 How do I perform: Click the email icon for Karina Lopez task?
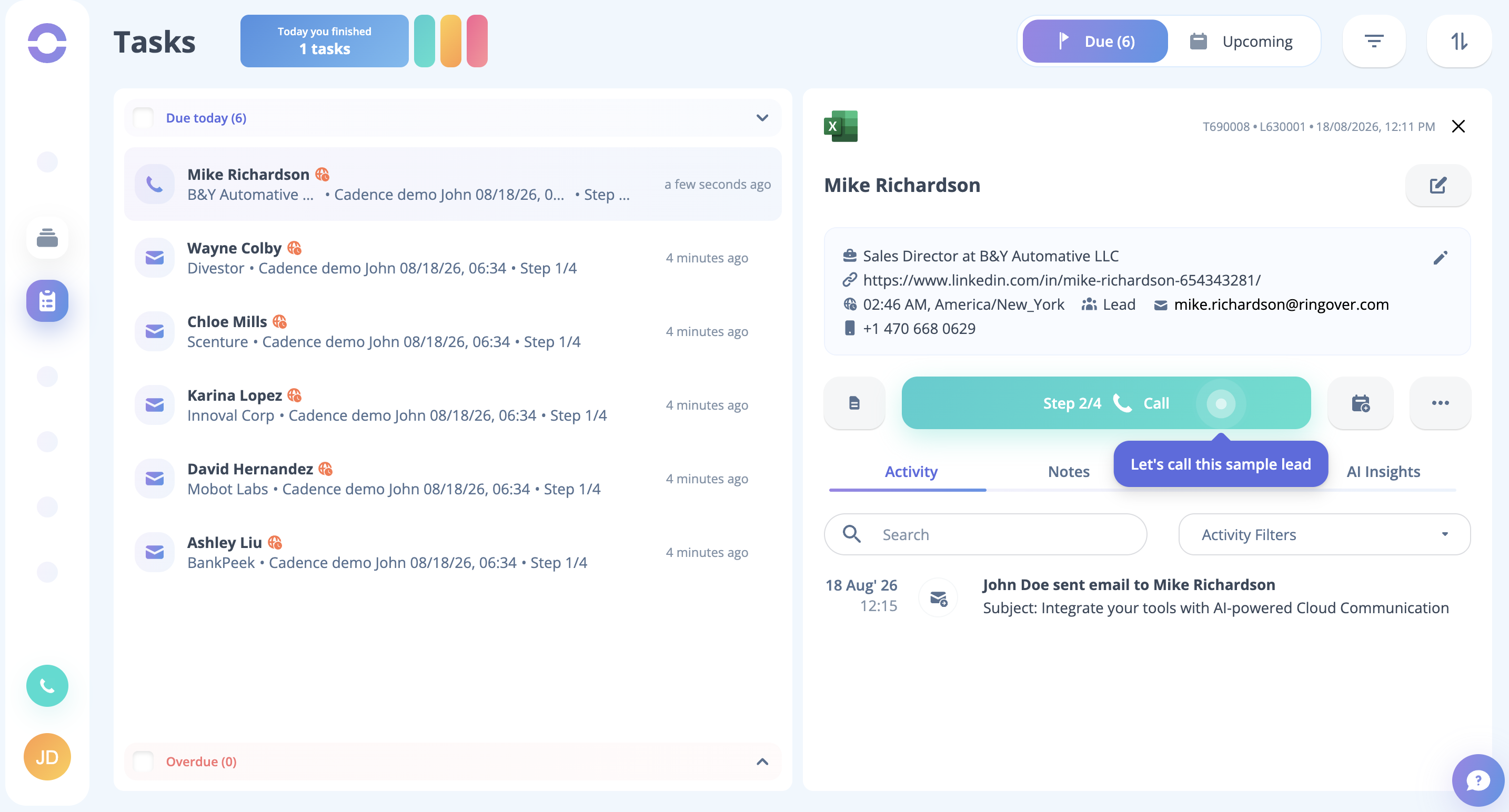pyautogui.click(x=155, y=405)
